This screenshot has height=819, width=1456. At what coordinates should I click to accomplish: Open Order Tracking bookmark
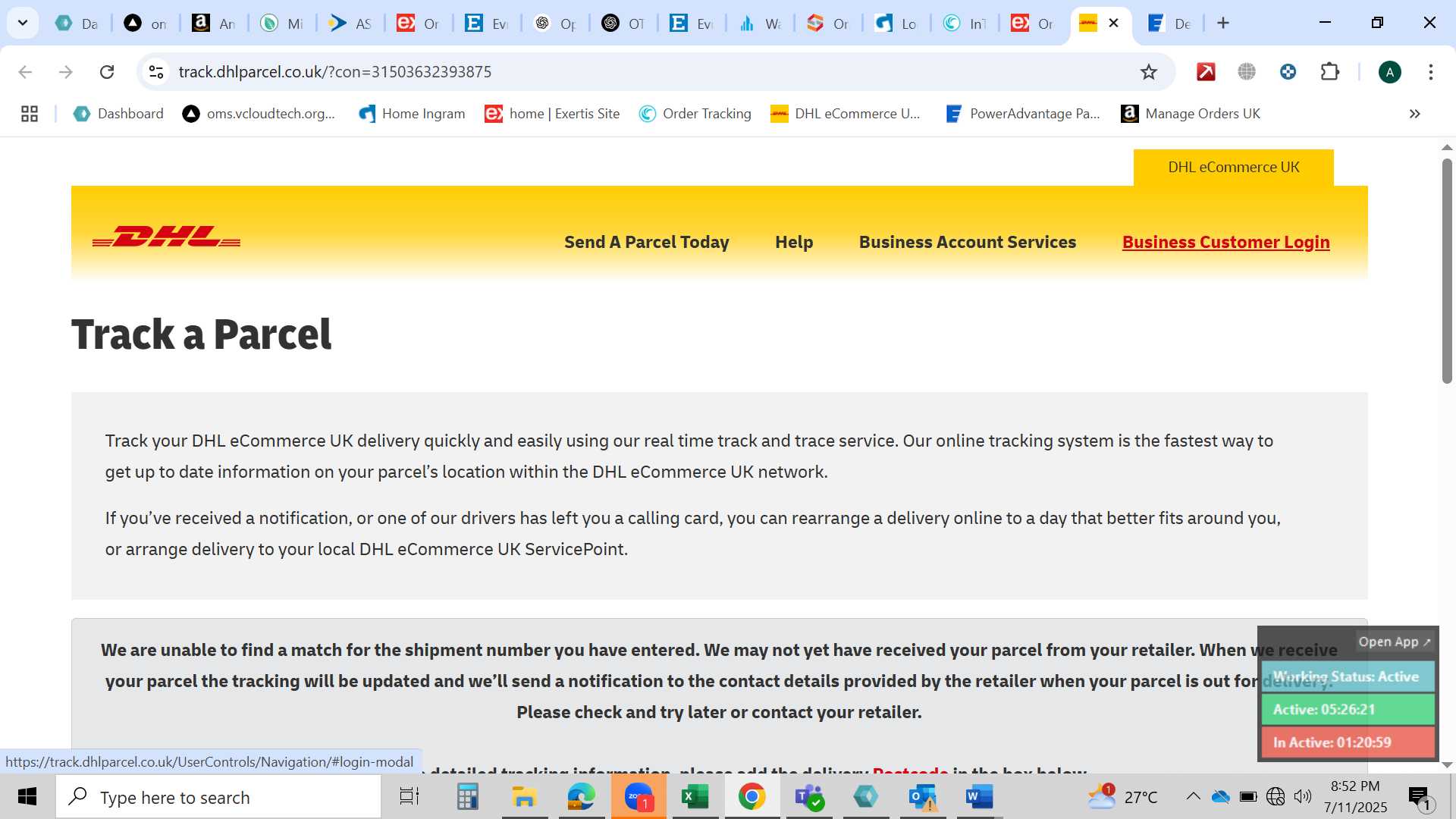(x=695, y=114)
